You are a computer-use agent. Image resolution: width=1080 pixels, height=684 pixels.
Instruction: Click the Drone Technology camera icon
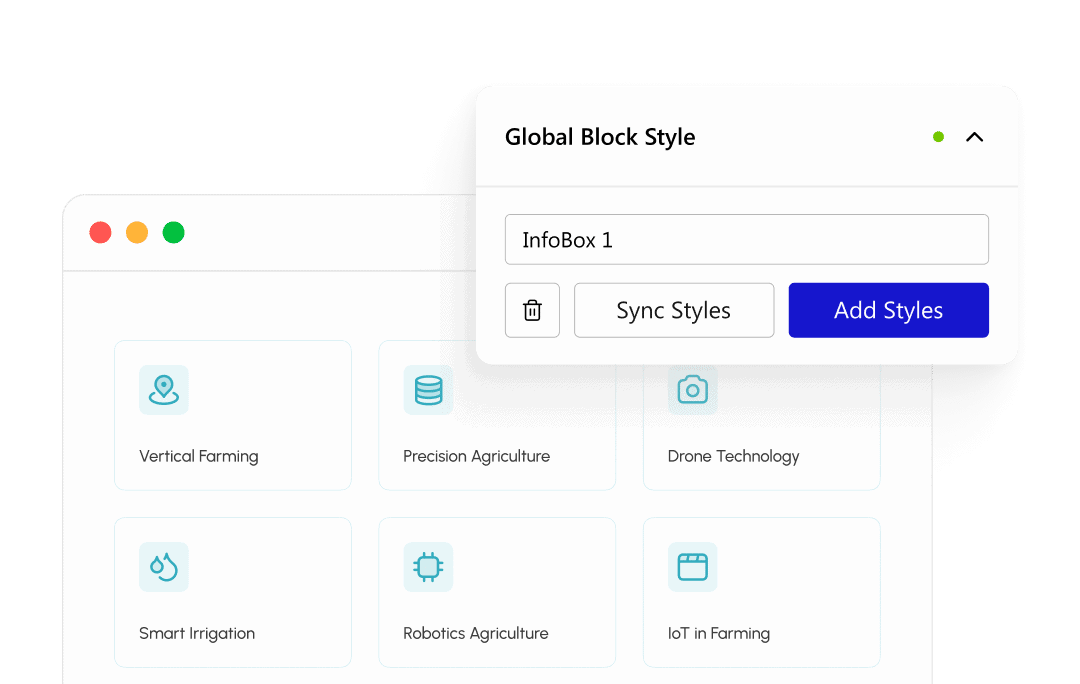[692, 390]
